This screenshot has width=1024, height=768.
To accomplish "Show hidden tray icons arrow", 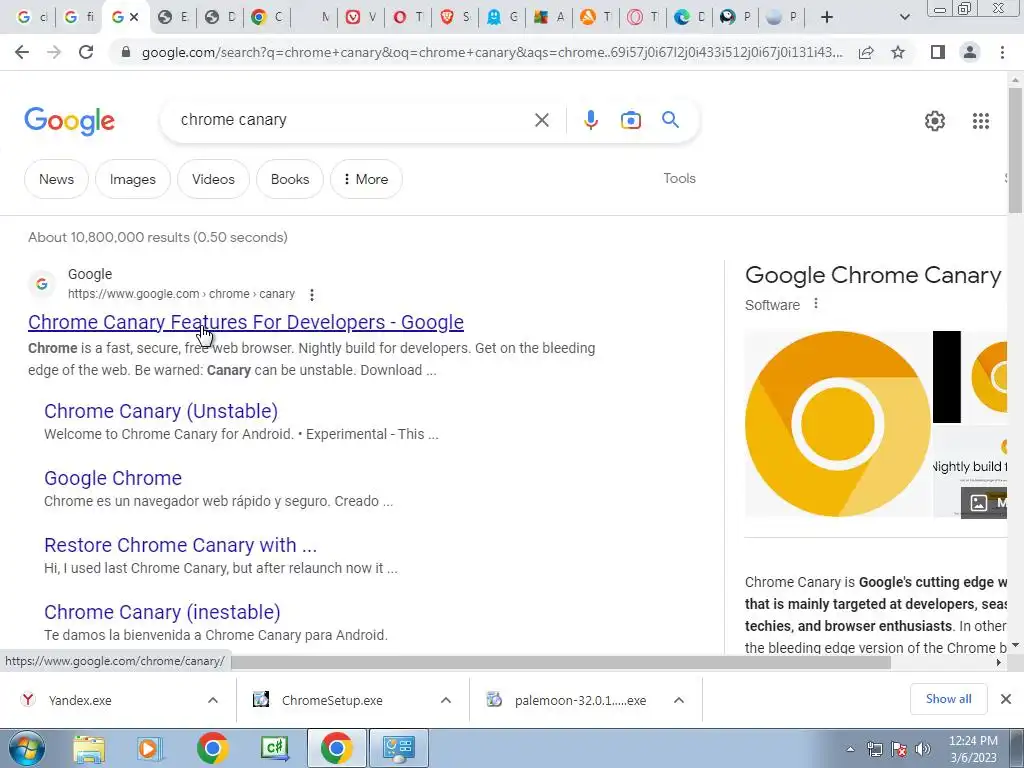I will [x=850, y=749].
